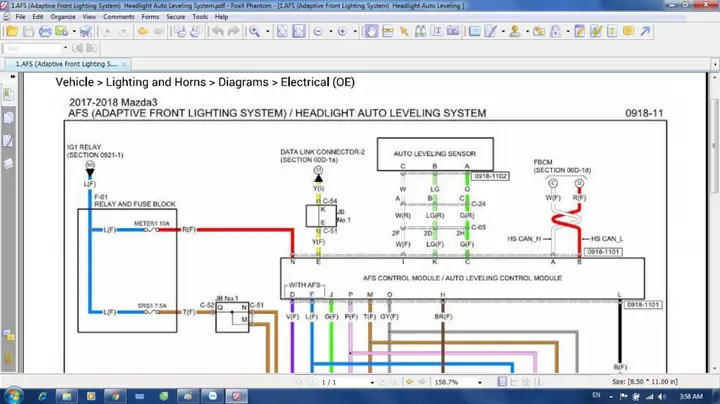
Task: Open the Comments menu
Action: tap(119, 17)
